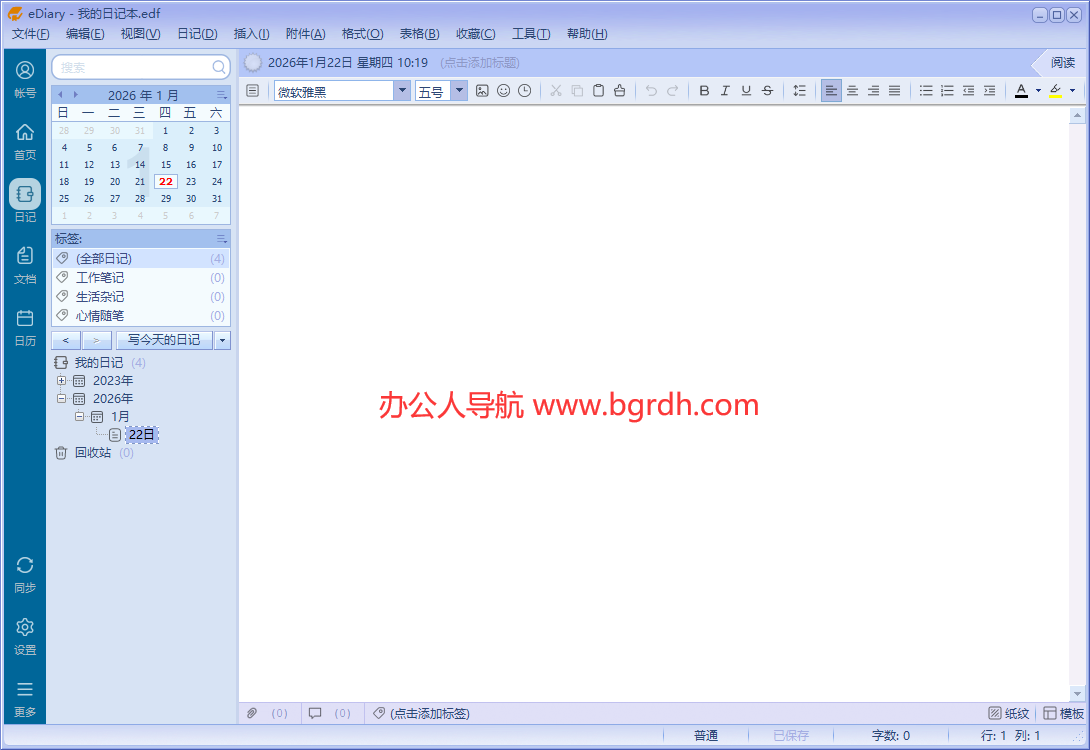Screen dimensions: 1090x750
Task: Set left text alignment
Action: click(831, 90)
